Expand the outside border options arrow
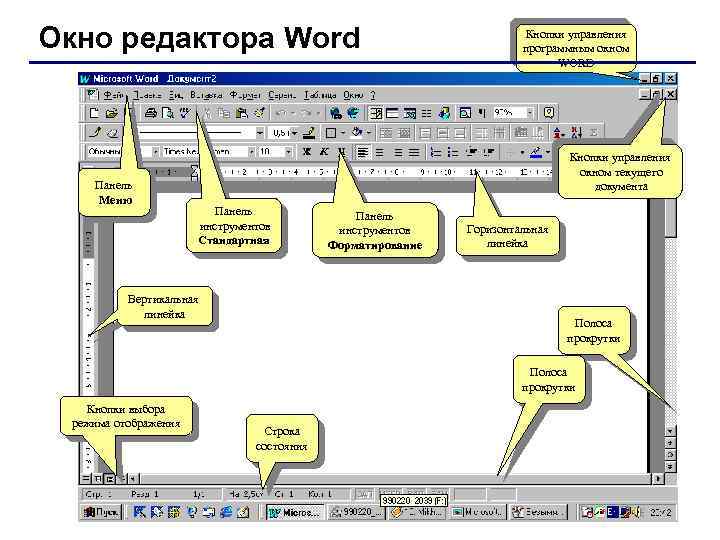This screenshot has width=720, height=540. click(343, 133)
